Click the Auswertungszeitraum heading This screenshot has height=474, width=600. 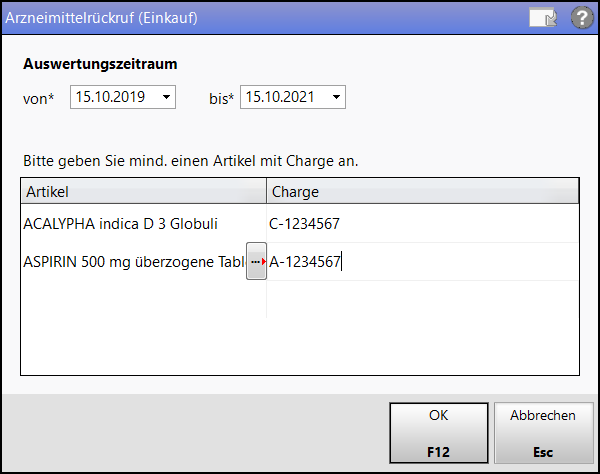click(x=100, y=64)
